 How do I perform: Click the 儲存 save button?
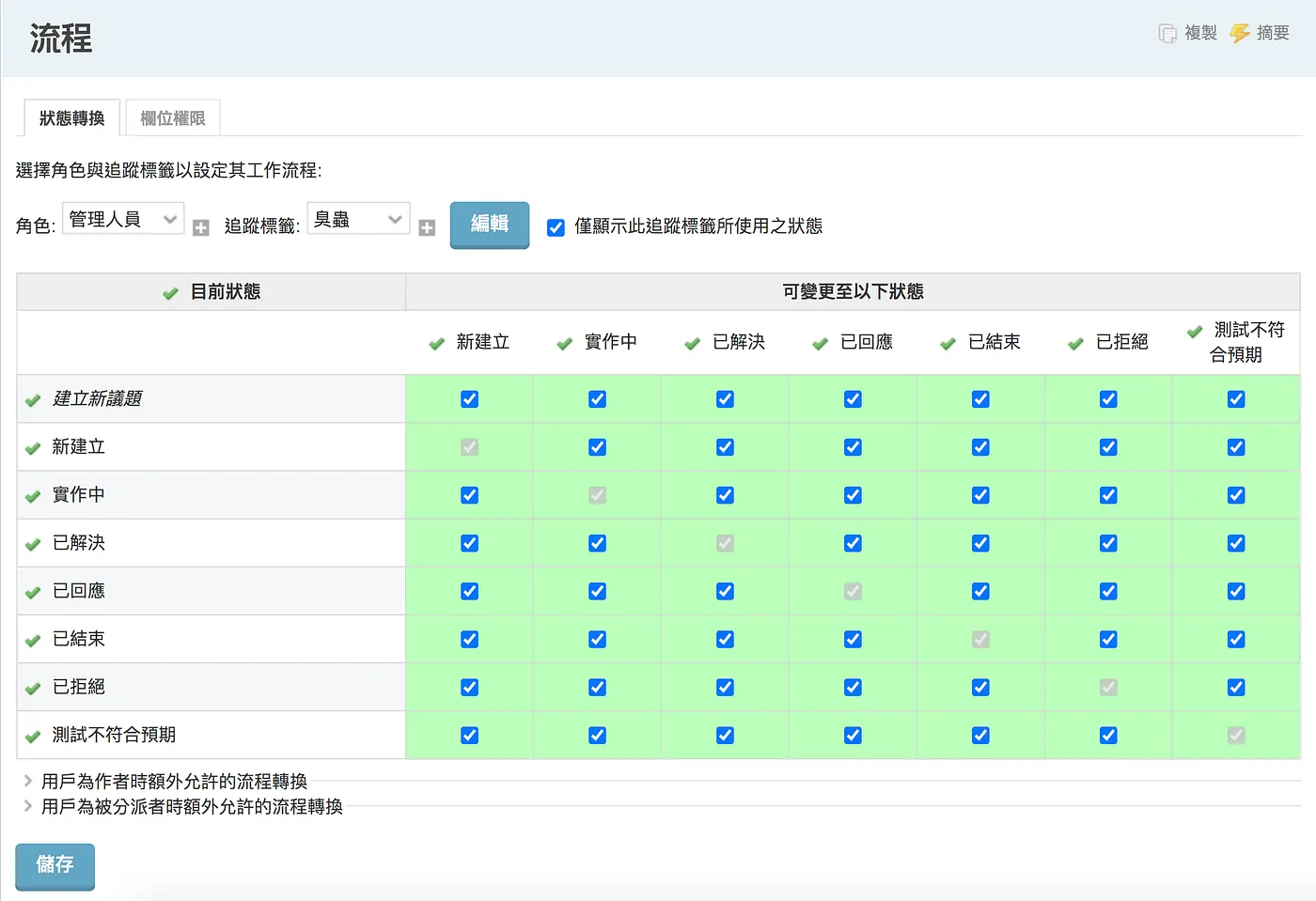point(55,865)
